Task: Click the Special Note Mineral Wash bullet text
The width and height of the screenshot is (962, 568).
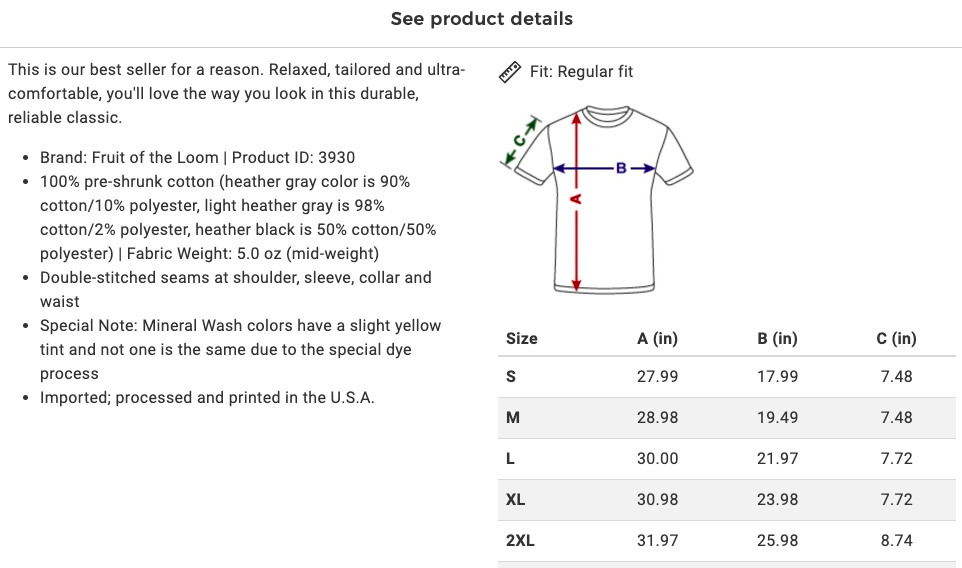Action: [240, 349]
